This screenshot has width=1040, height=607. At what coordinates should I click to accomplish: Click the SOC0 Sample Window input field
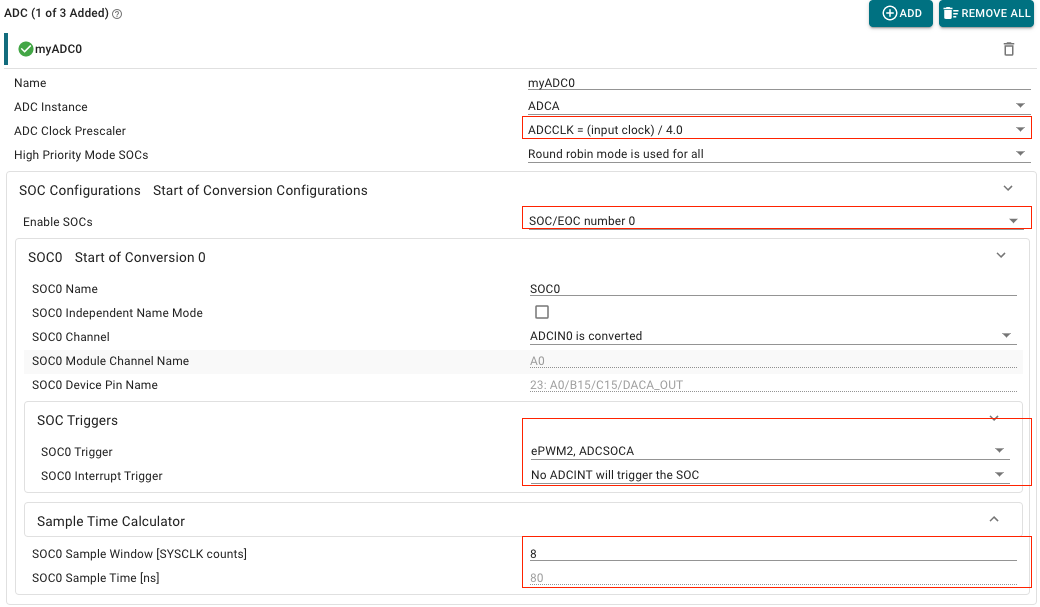pos(772,553)
